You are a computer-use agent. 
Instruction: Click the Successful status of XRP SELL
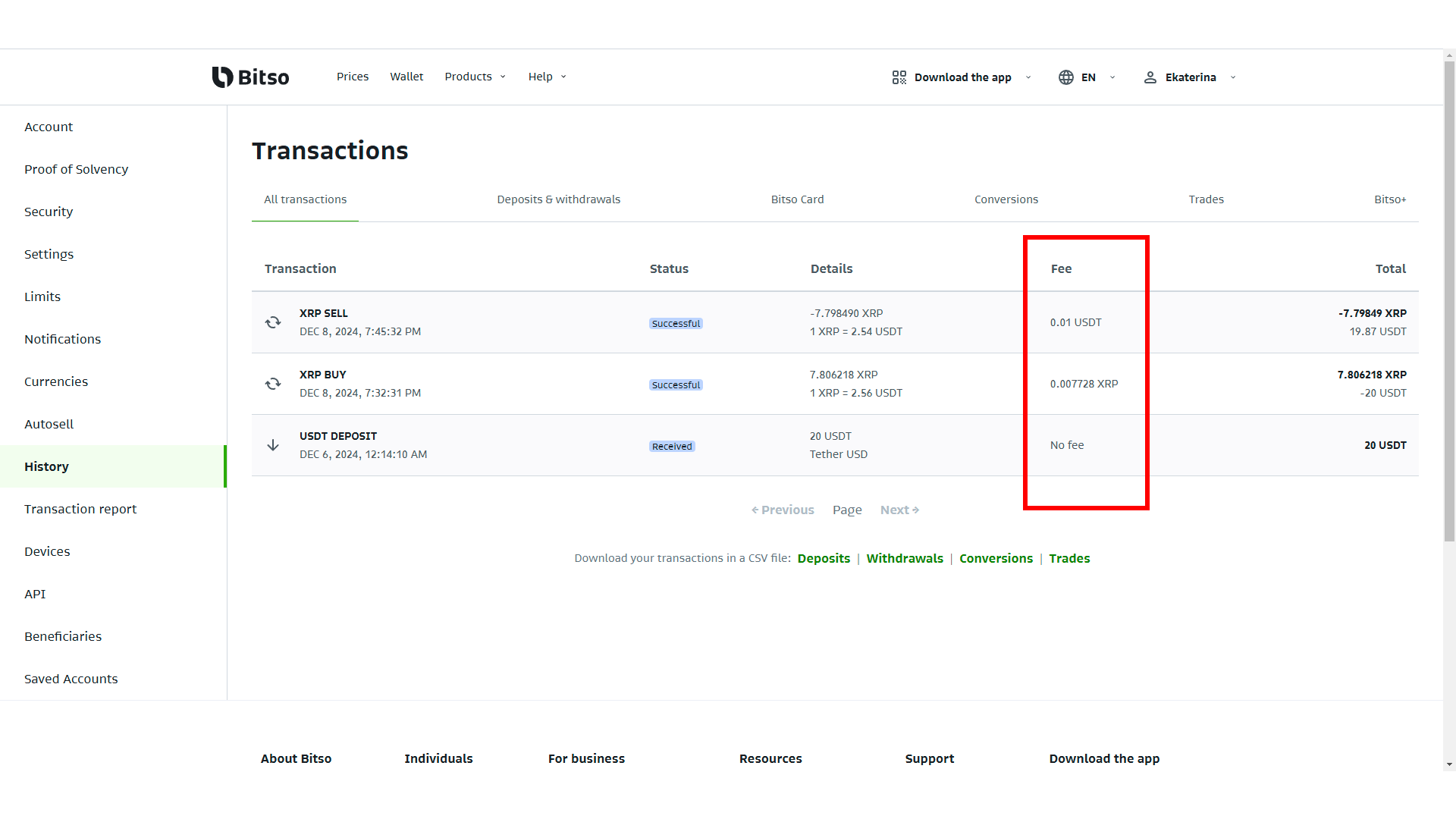676,323
